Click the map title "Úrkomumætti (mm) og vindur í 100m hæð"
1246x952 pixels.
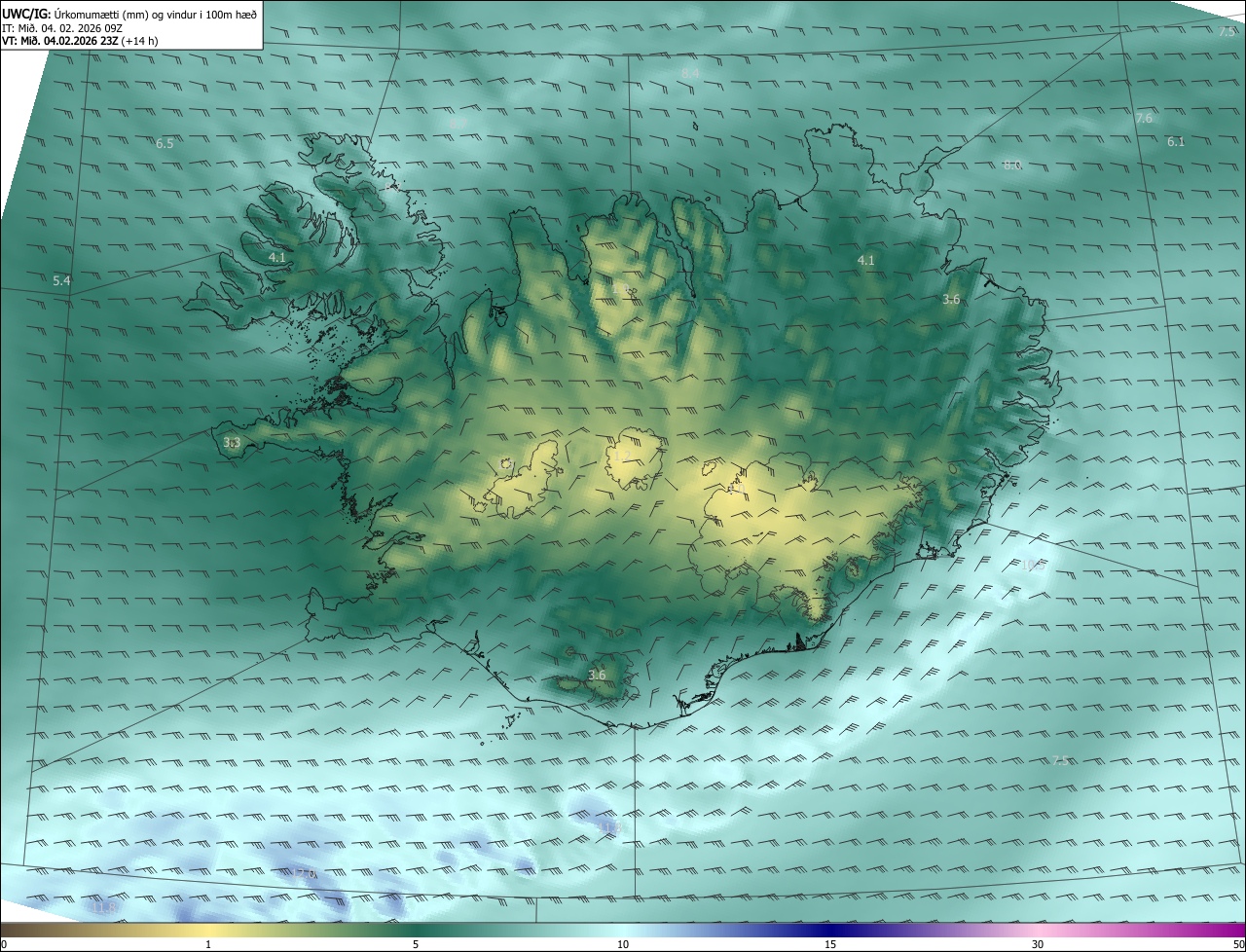pos(155,14)
